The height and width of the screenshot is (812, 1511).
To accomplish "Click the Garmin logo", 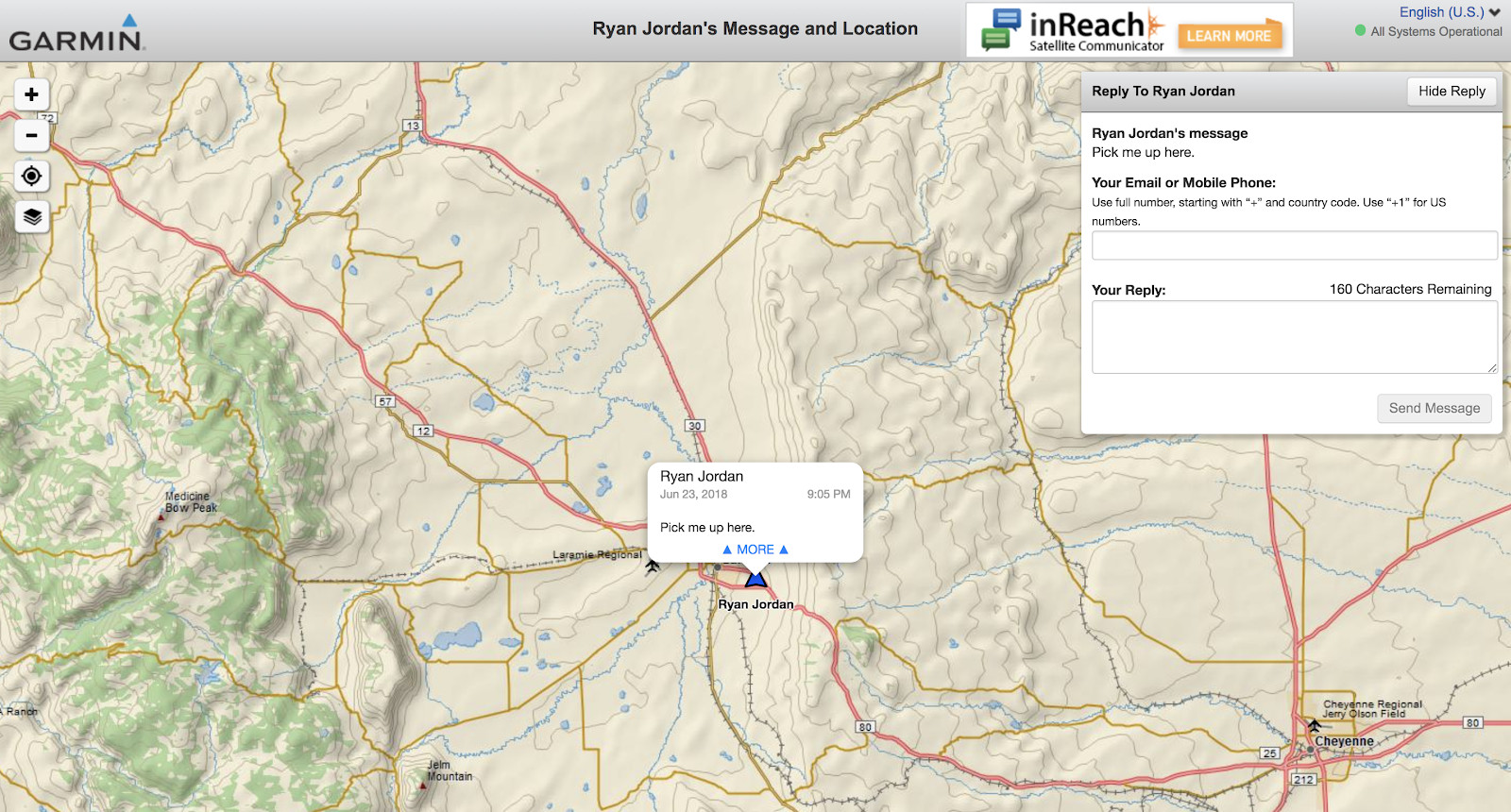I will [x=76, y=34].
